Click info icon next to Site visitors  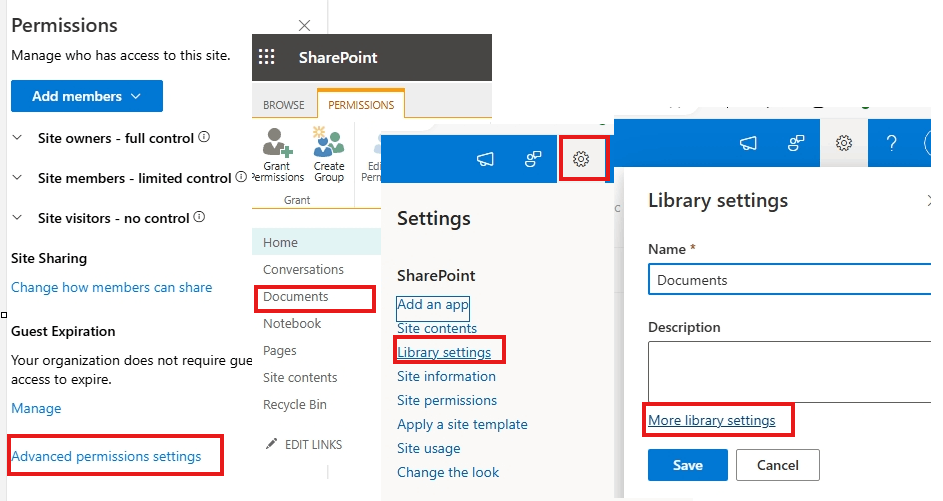(199, 217)
